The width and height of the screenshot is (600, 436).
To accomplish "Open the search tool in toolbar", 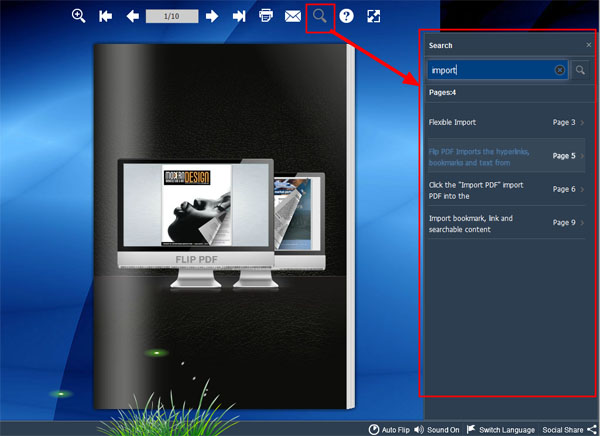I will click(x=320, y=16).
